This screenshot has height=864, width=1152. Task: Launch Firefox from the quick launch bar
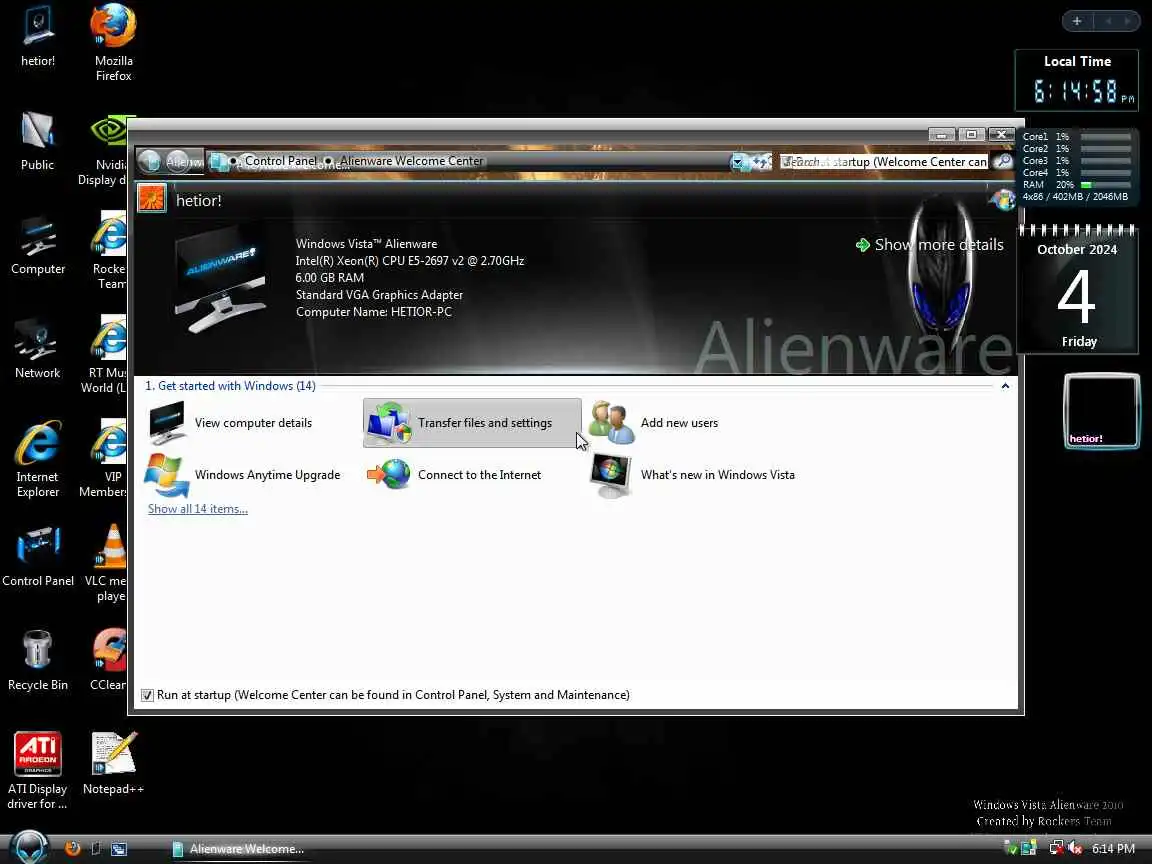click(72, 849)
